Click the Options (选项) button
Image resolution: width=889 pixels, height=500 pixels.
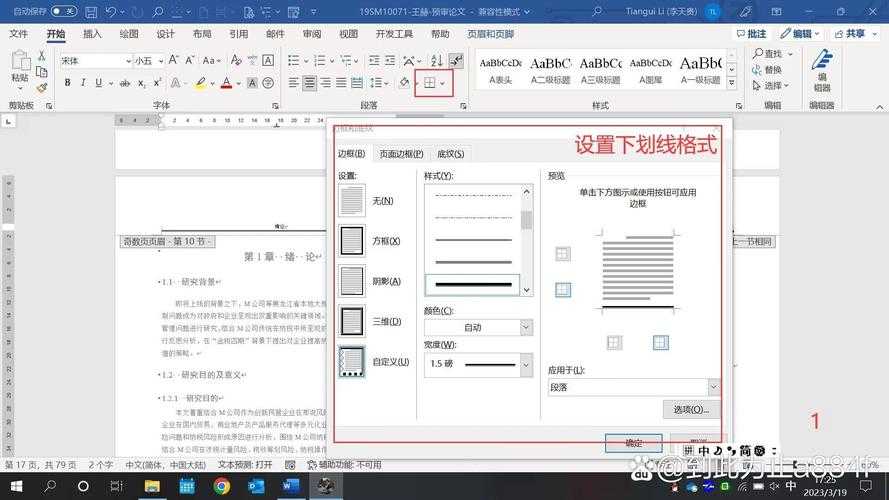tap(691, 409)
